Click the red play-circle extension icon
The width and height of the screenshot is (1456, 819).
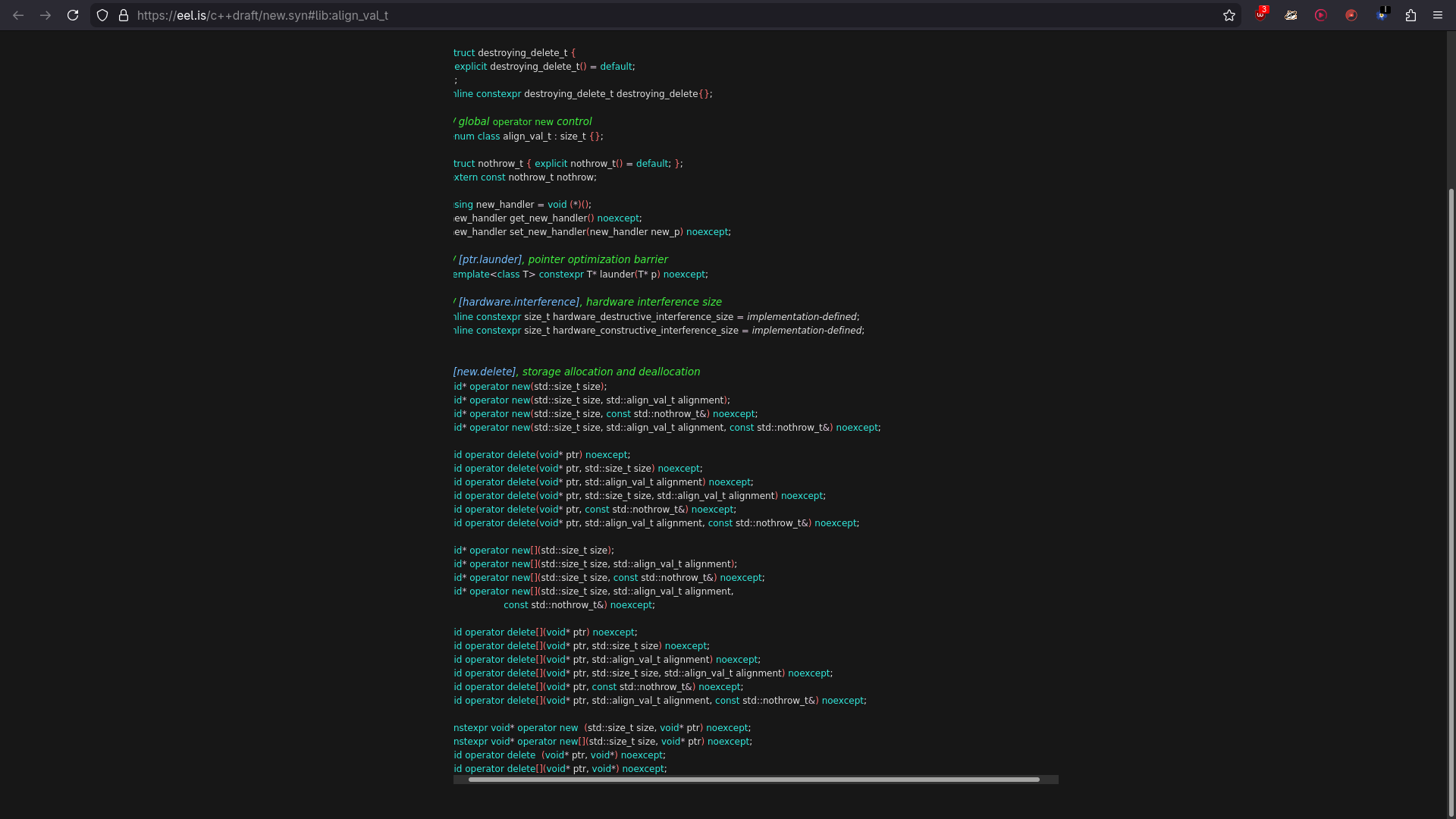pos(1321,15)
